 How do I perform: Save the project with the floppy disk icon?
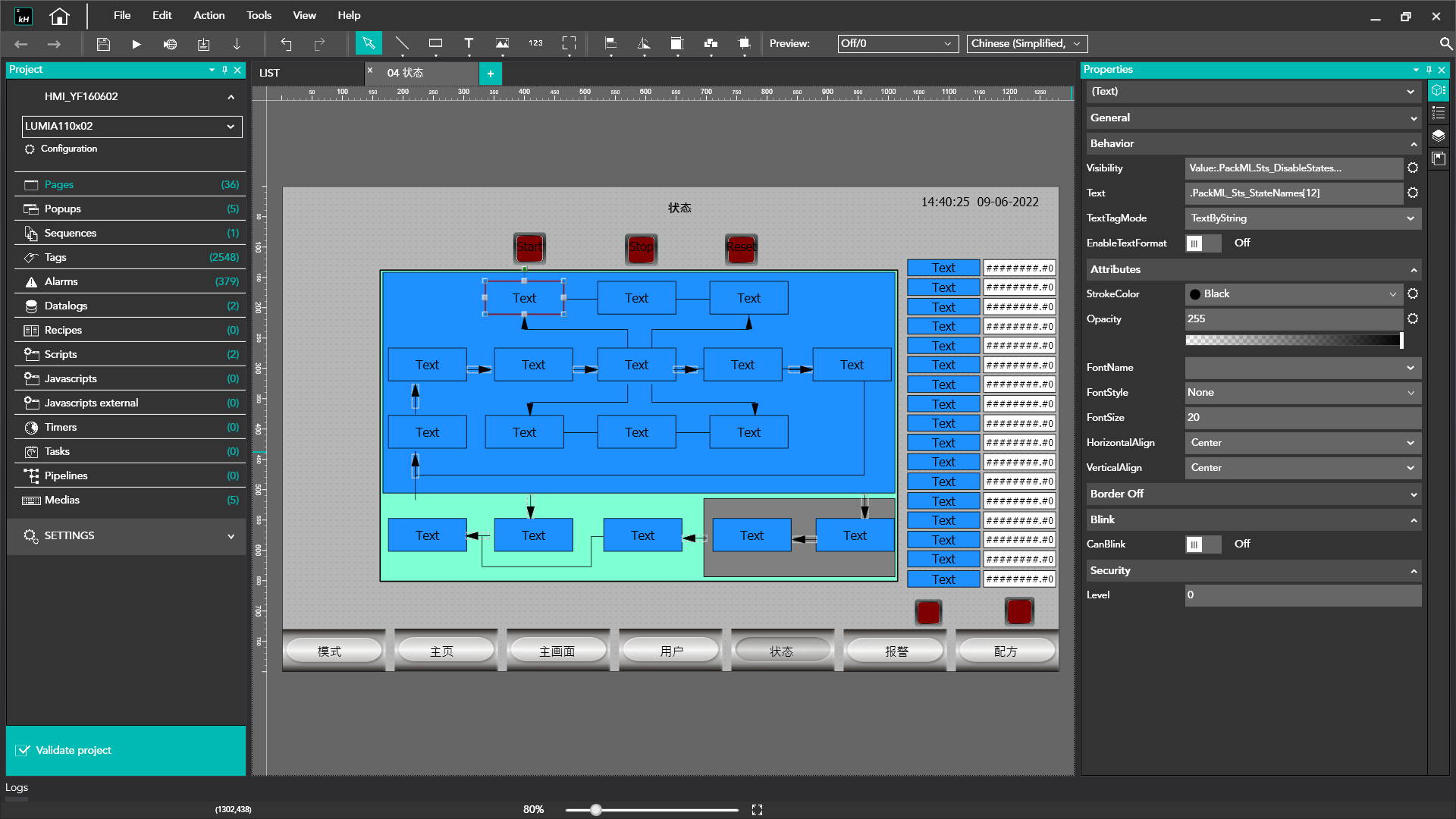[103, 44]
